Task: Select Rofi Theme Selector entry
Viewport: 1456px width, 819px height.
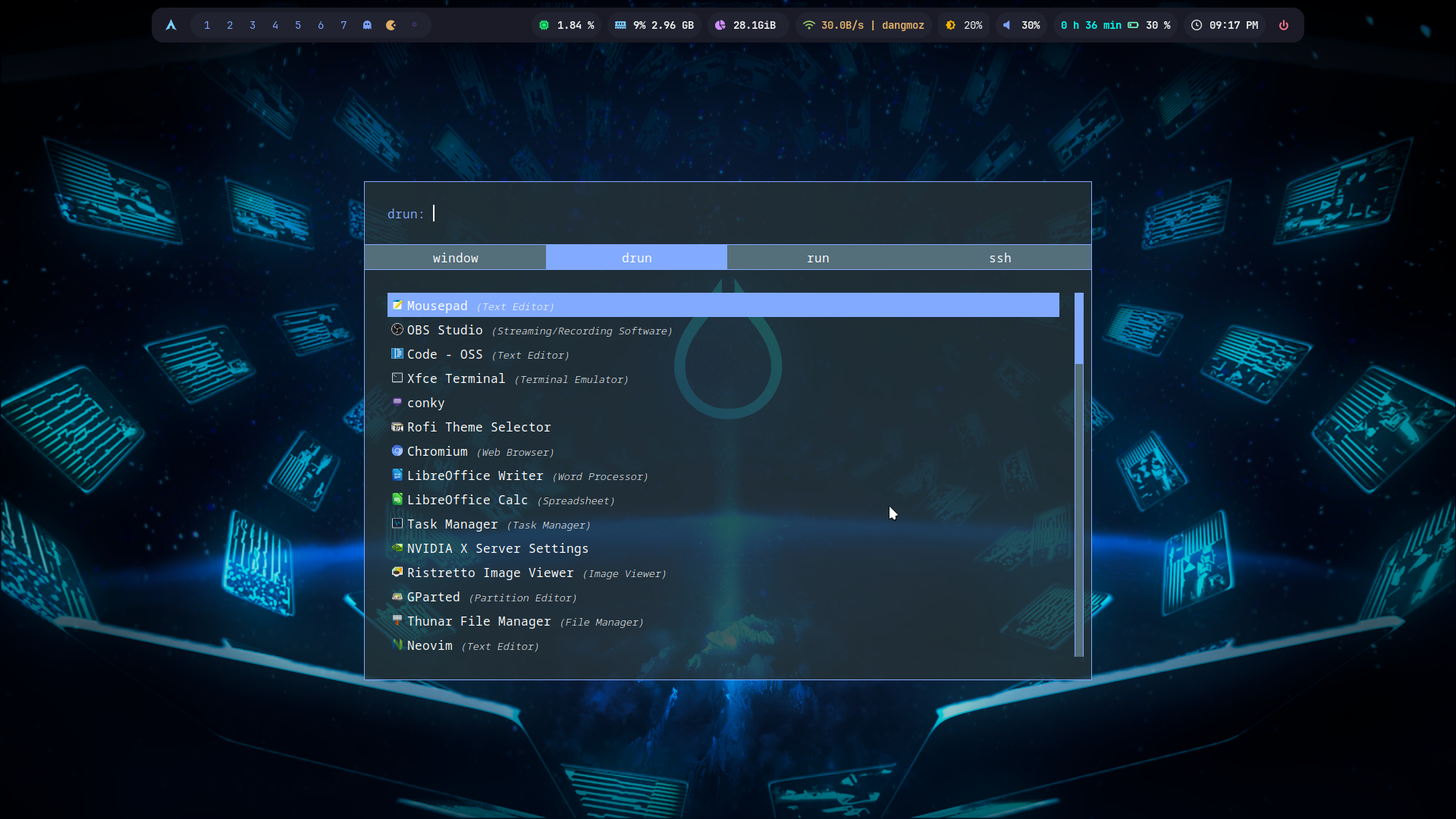Action: [x=479, y=427]
